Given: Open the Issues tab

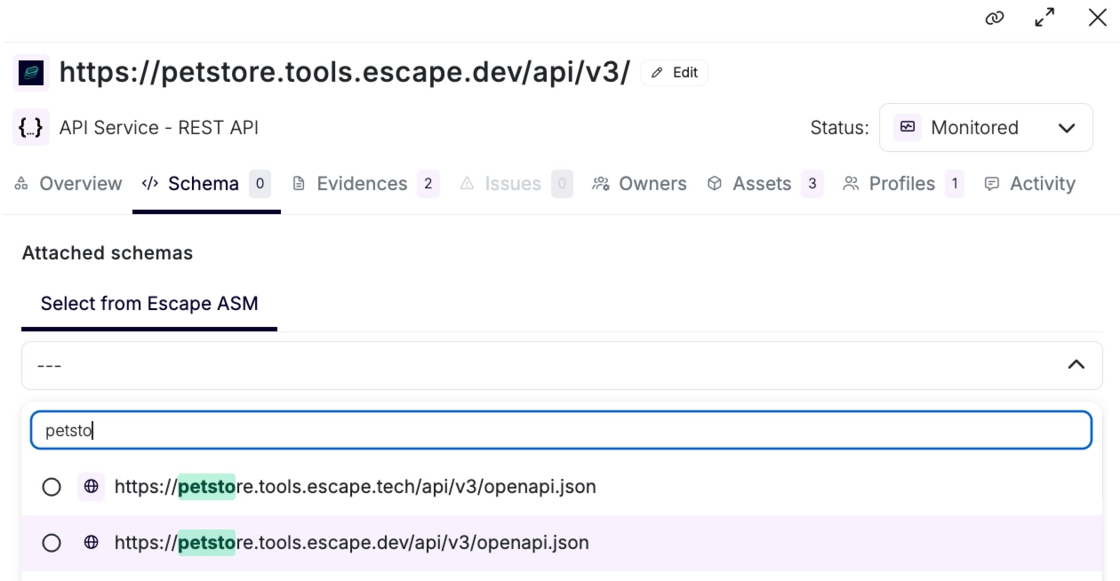Looking at the screenshot, I should (x=516, y=184).
